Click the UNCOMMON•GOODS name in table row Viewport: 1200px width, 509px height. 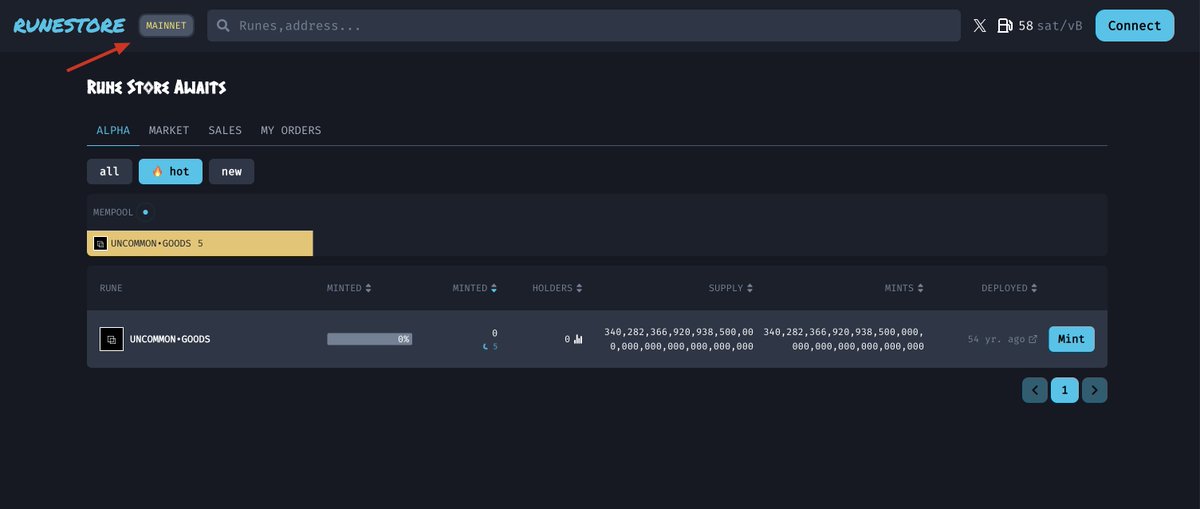(170, 339)
